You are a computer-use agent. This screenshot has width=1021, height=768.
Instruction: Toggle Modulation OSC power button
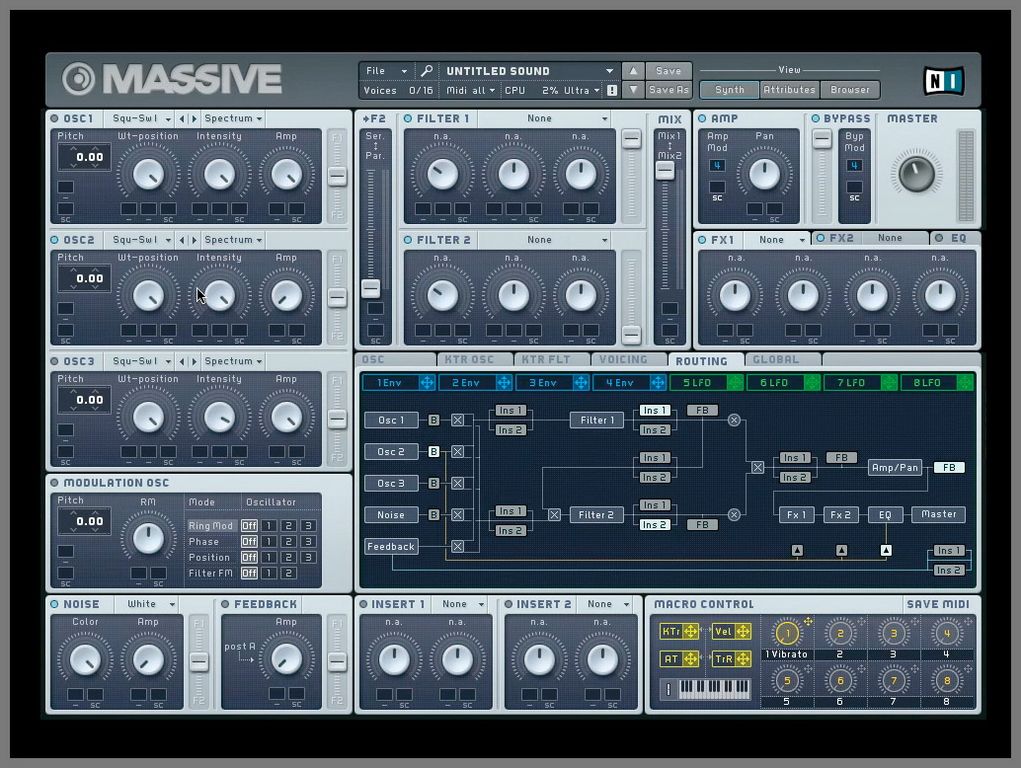[54, 483]
